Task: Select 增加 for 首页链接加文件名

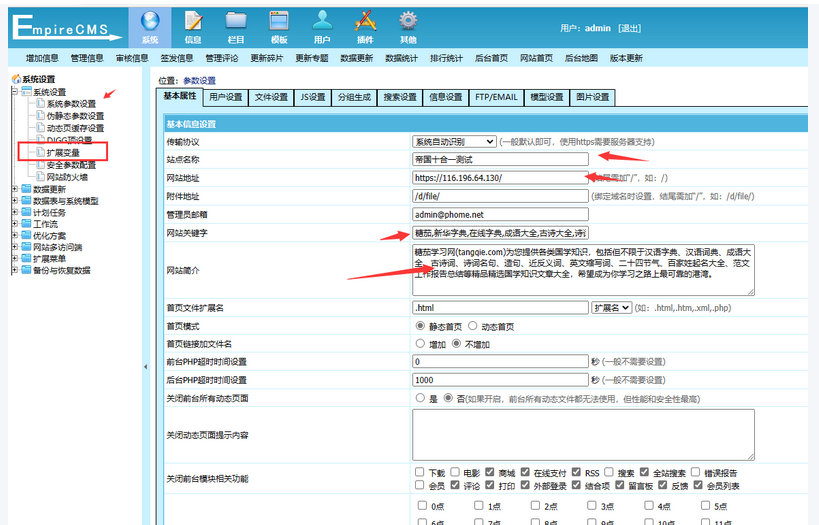Action: click(x=420, y=343)
